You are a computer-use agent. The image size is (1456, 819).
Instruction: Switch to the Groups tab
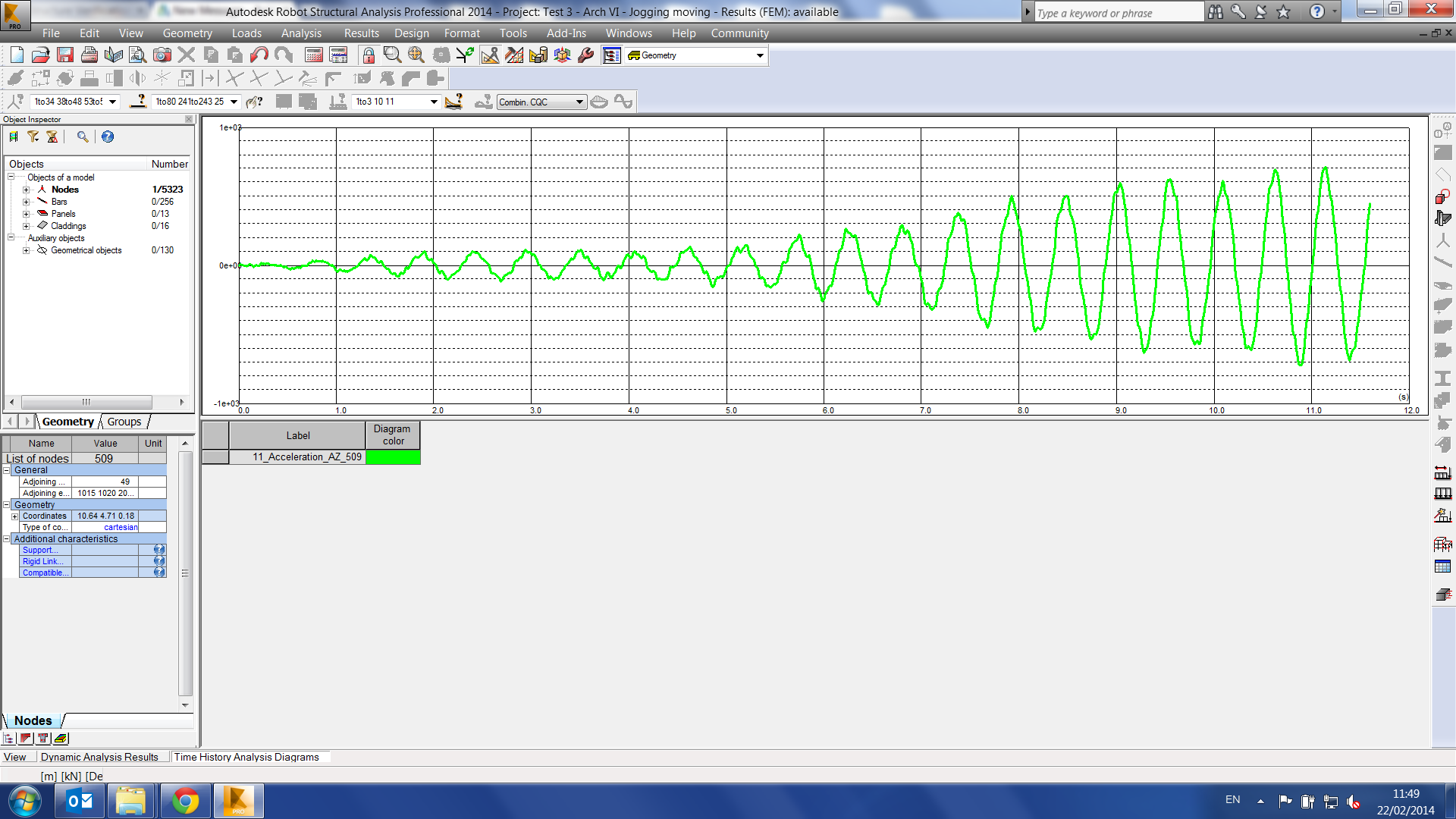[124, 422]
